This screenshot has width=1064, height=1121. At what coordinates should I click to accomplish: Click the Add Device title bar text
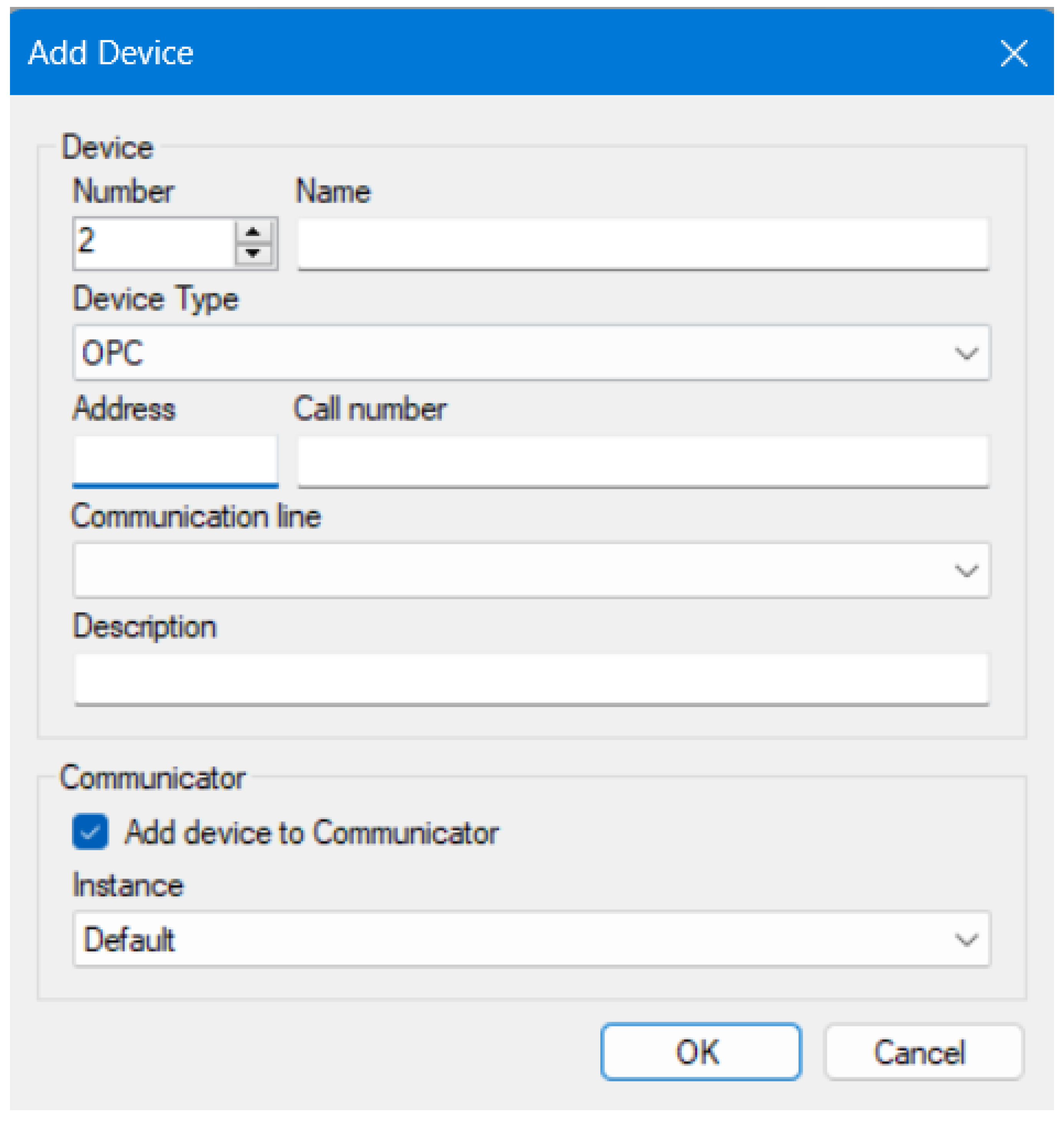coord(111,53)
